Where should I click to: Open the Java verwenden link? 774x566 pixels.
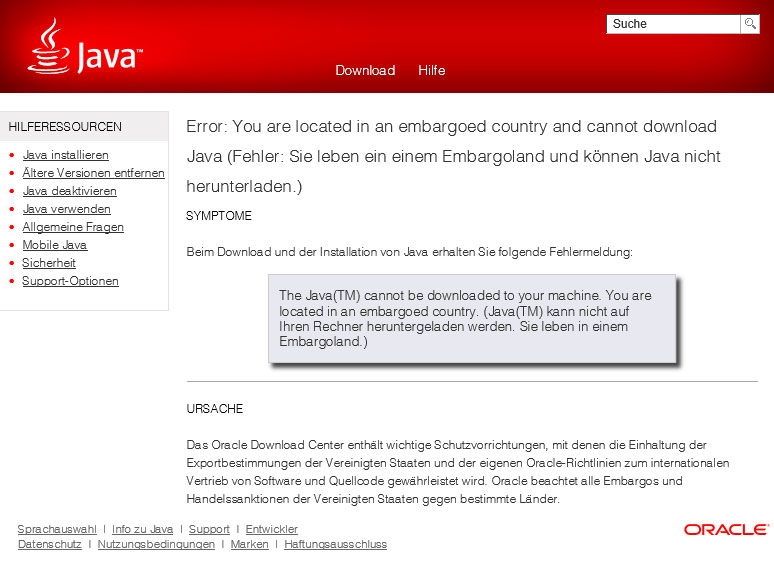coord(67,209)
